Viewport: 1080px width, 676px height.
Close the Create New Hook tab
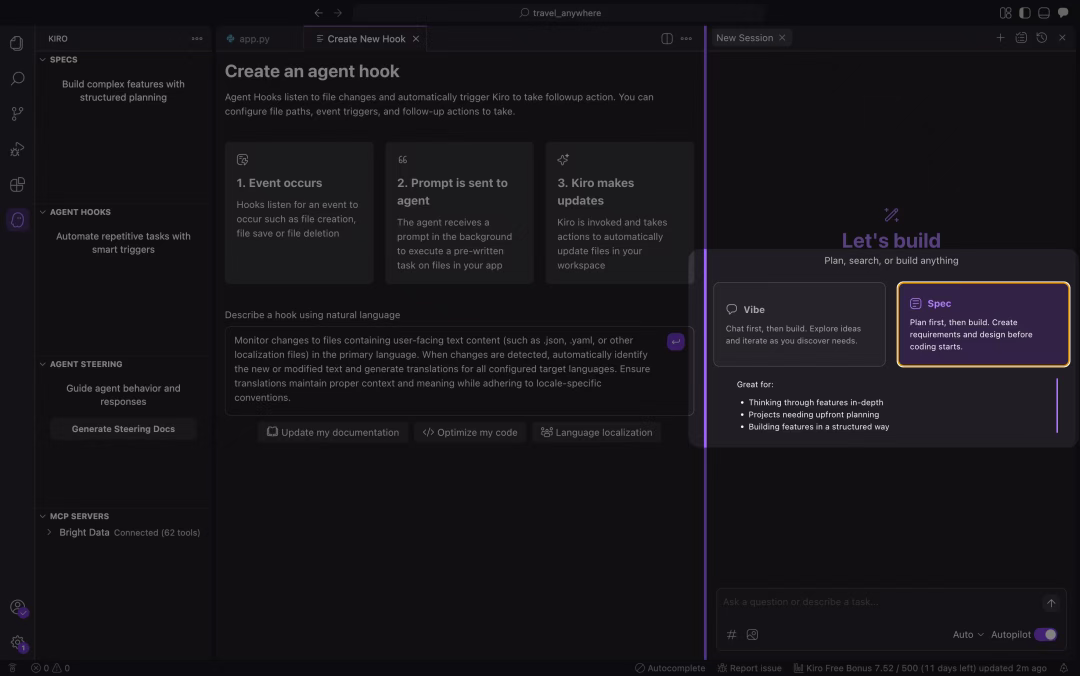click(x=416, y=39)
